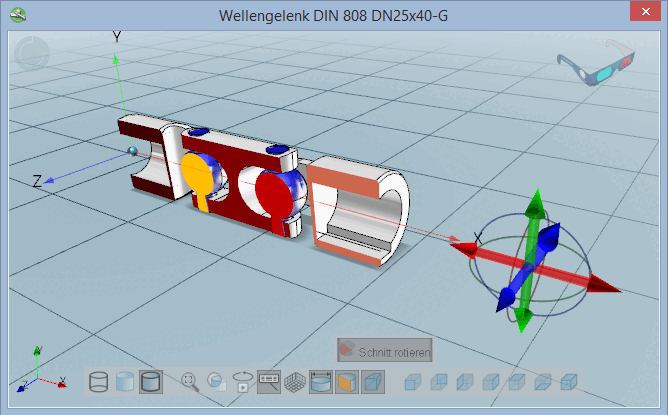Toggle shaded-with-edges cylinder display mode
This screenshot has width=668, height=415.
(151, 382)
